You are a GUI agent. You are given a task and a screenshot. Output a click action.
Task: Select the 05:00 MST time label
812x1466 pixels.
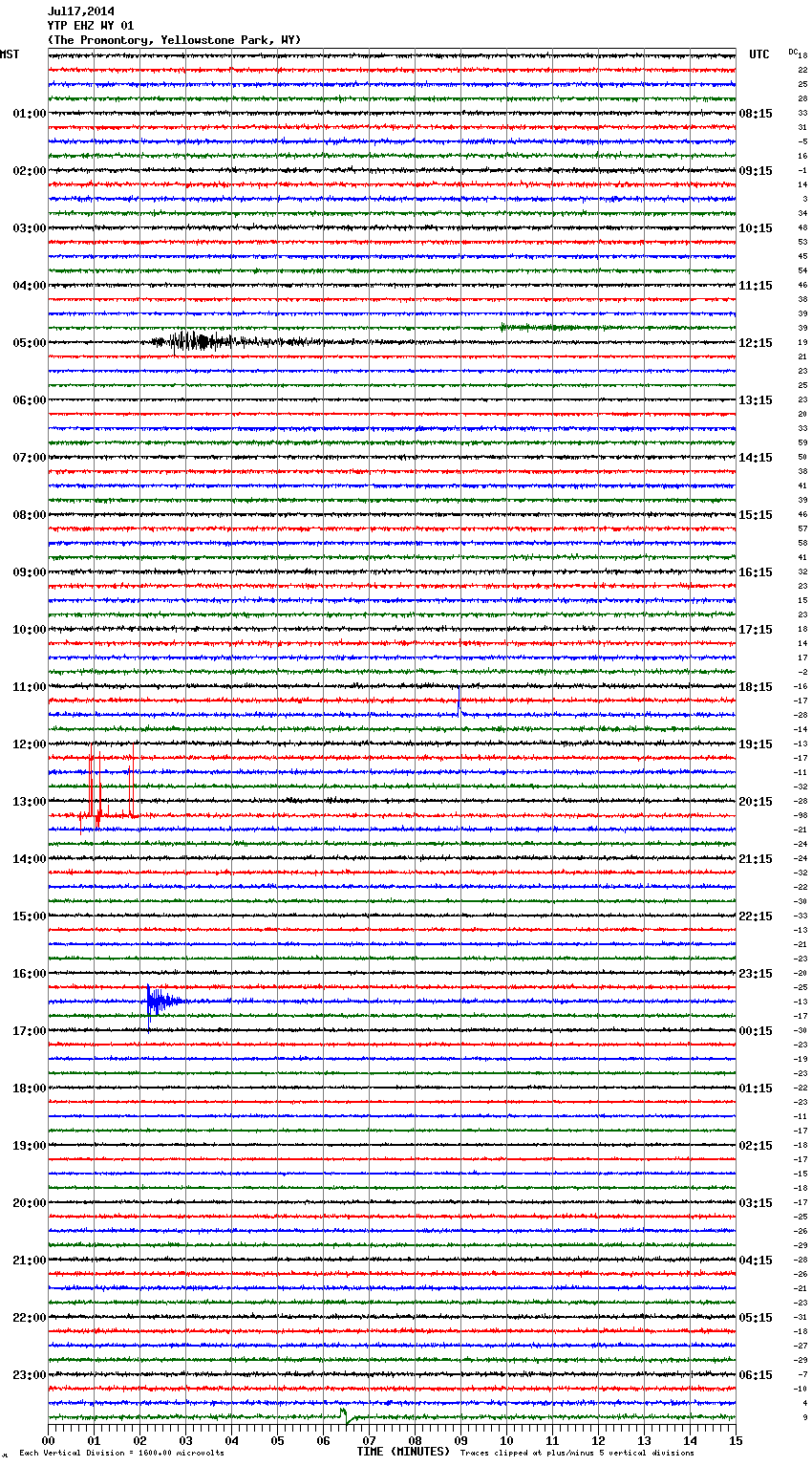tap(29, 343)
